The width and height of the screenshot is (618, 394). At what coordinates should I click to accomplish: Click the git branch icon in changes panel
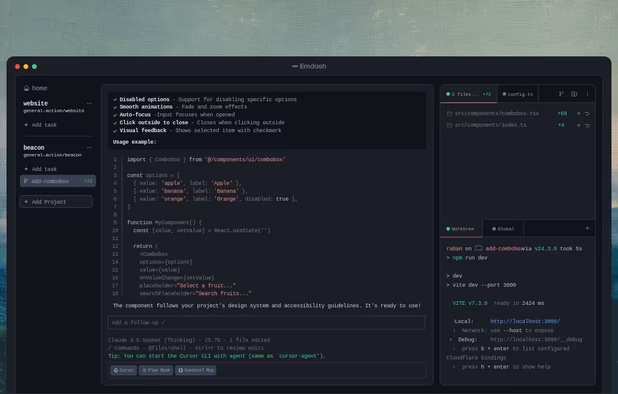(561, 94)
